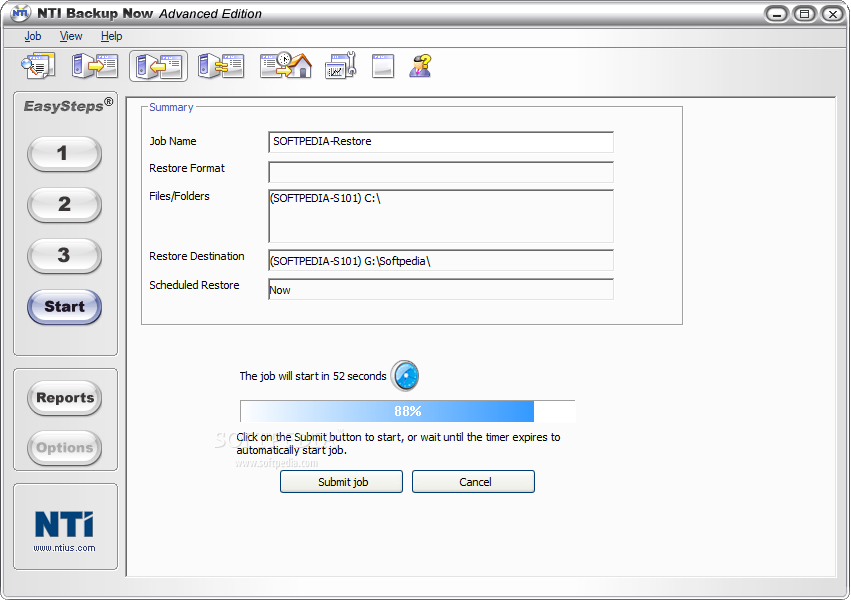Click the 'Job Name' label
Screen dimensions: 851x601
[x=173, y=141]
